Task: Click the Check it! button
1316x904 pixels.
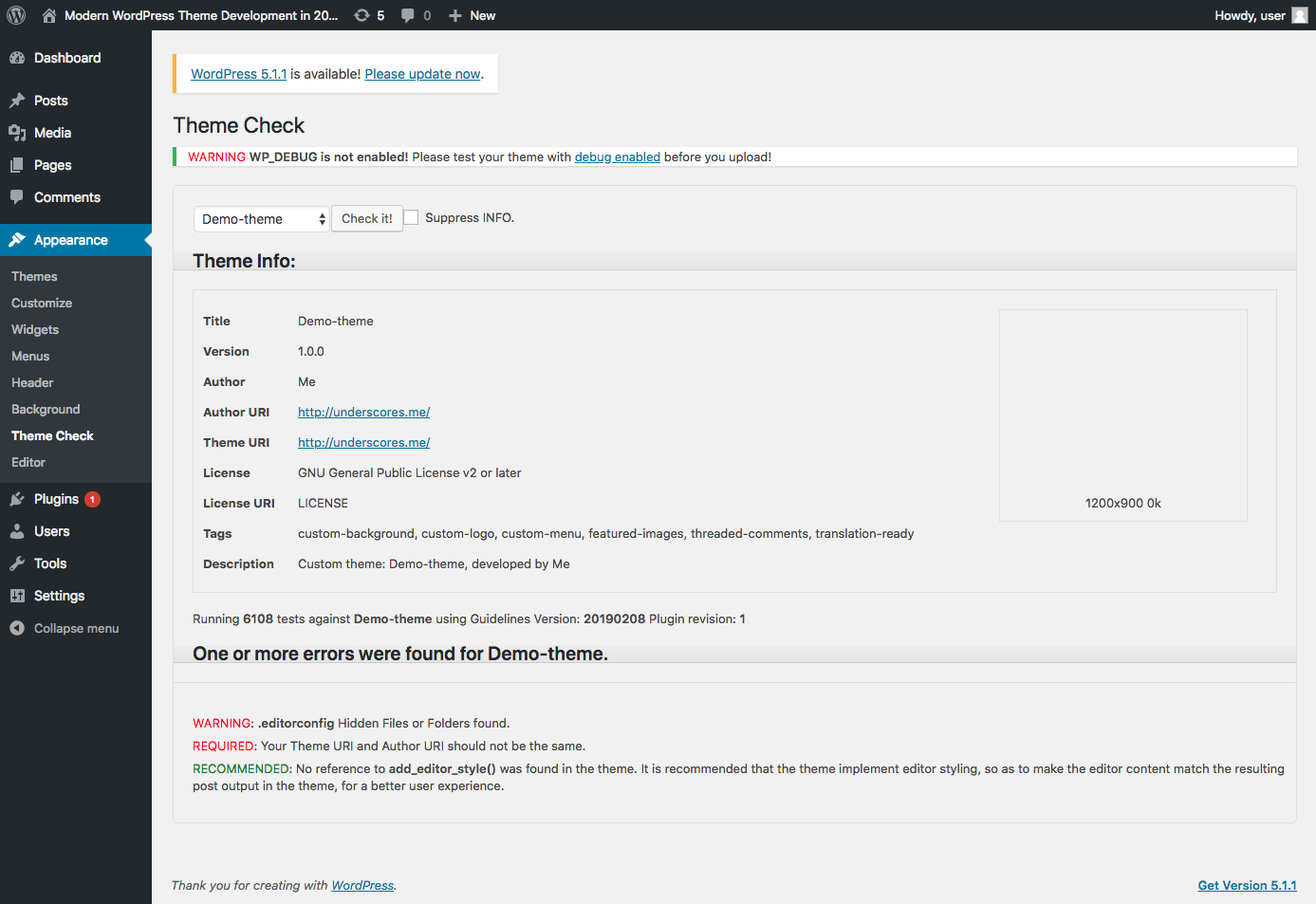Action: coord(367,218)
